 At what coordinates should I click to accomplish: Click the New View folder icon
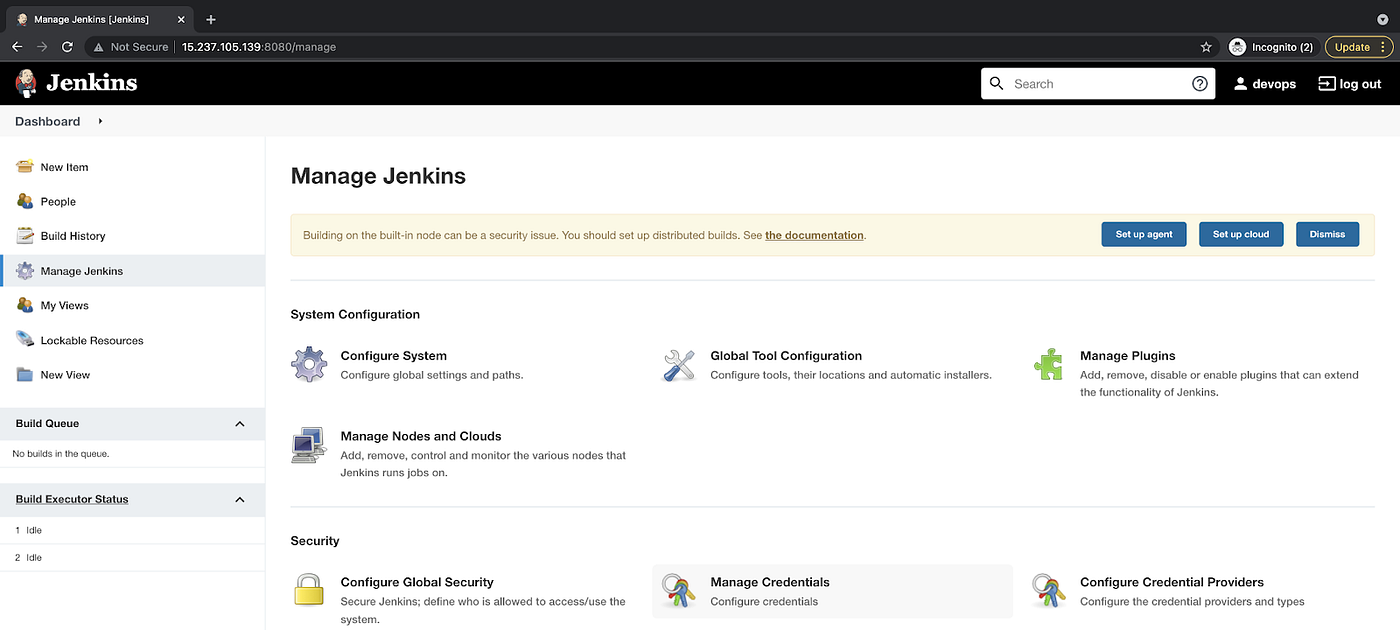tap(25, 375)
